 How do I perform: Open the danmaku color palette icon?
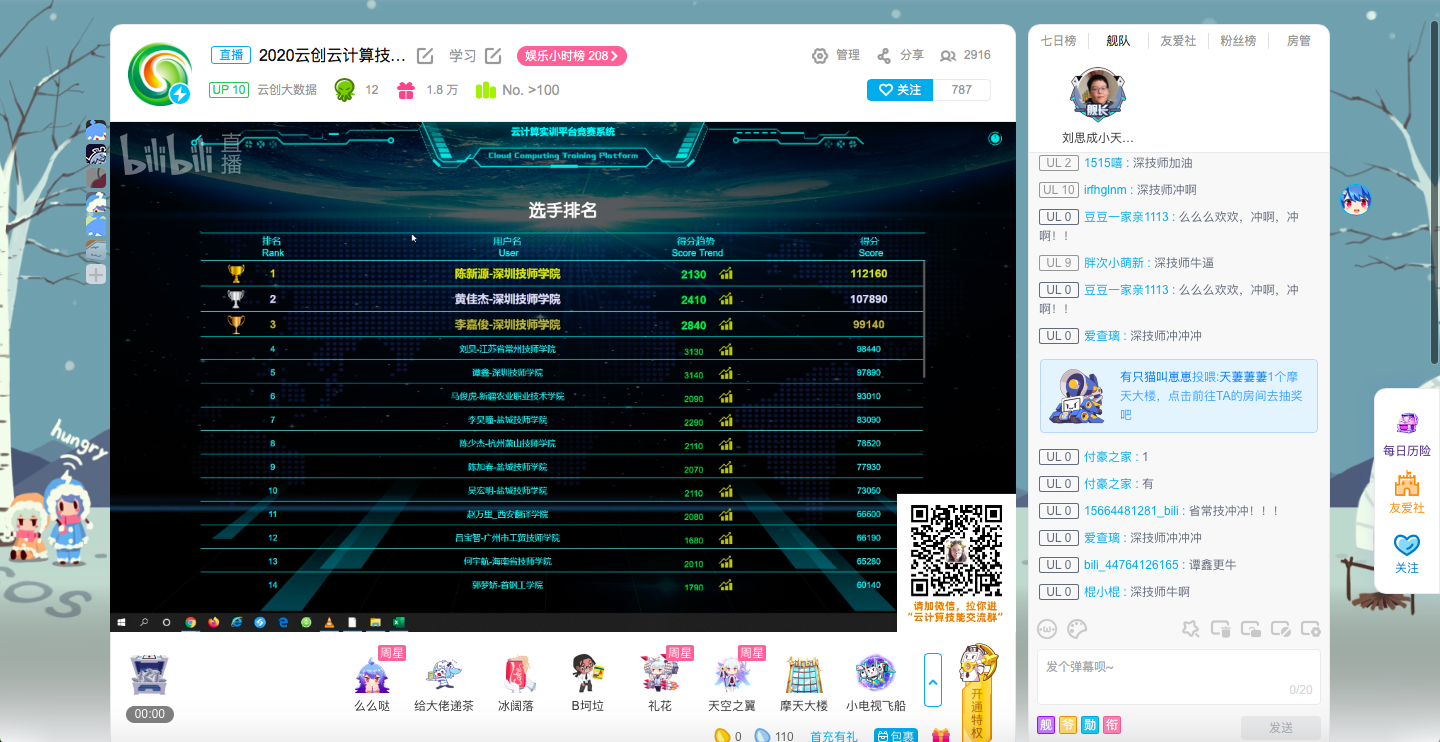click(x=1077, y=629)
